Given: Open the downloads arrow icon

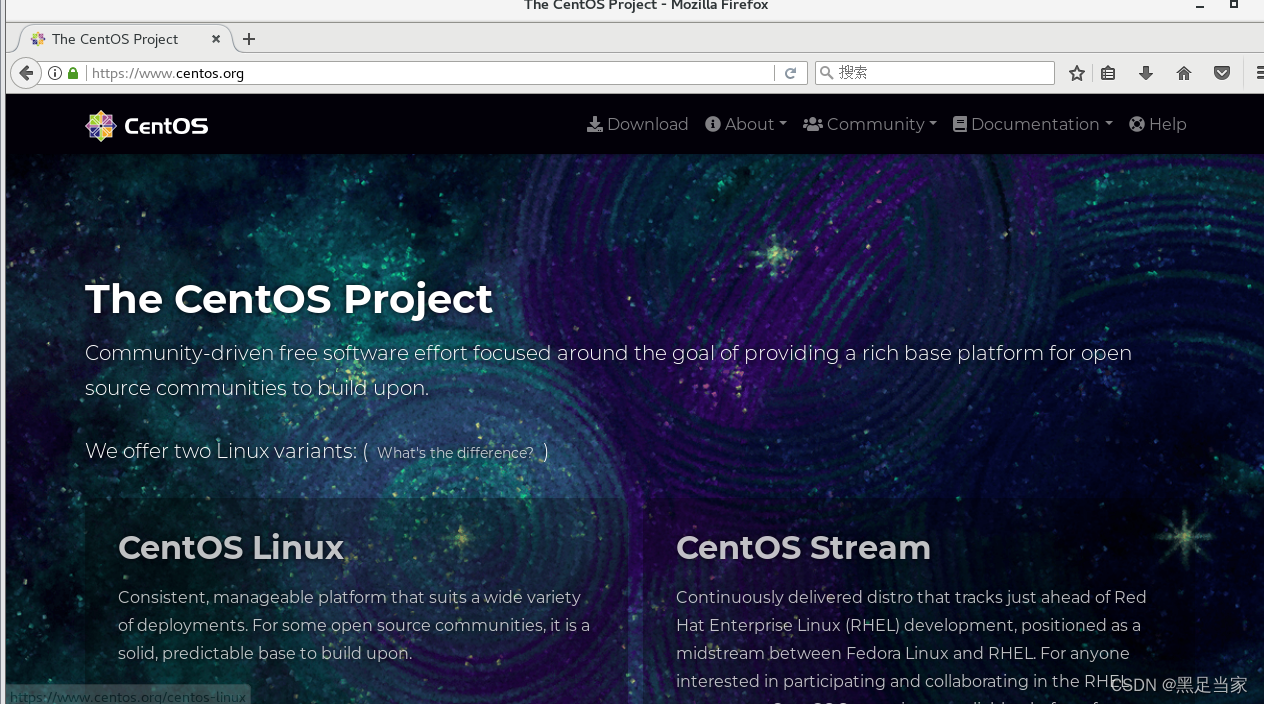Looking at the screenshot, I should (1146, 73).
